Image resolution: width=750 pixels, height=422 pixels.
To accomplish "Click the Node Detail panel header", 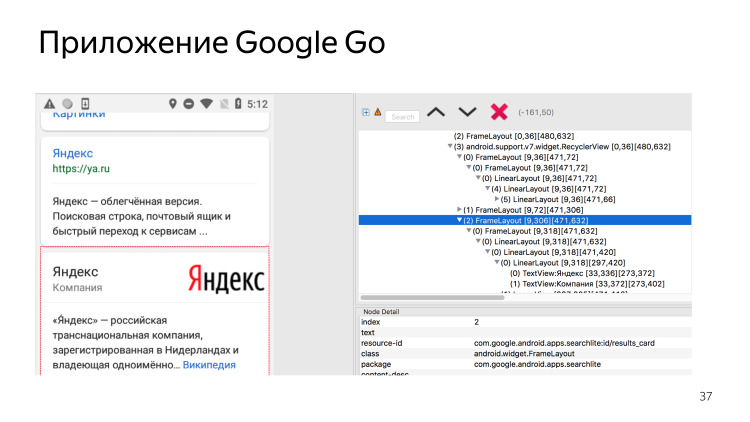I will [x=525, y=311].
